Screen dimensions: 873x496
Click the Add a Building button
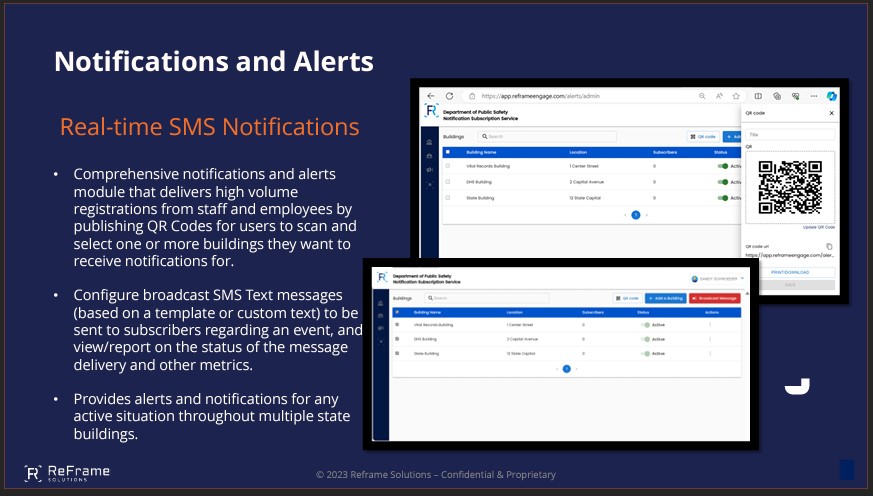[x=665, y=298]
